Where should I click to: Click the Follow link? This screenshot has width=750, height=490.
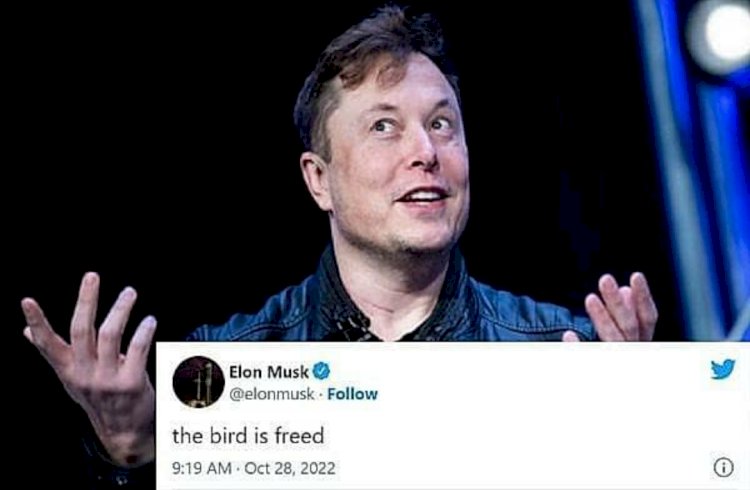(x=353, y=394)
